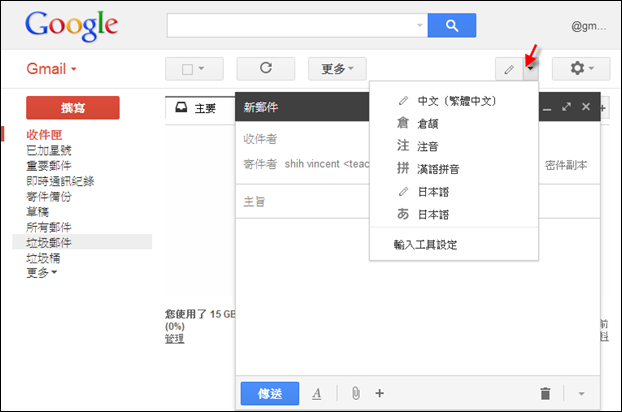Open the Gmail switcher dropdown

coord(51,69)
